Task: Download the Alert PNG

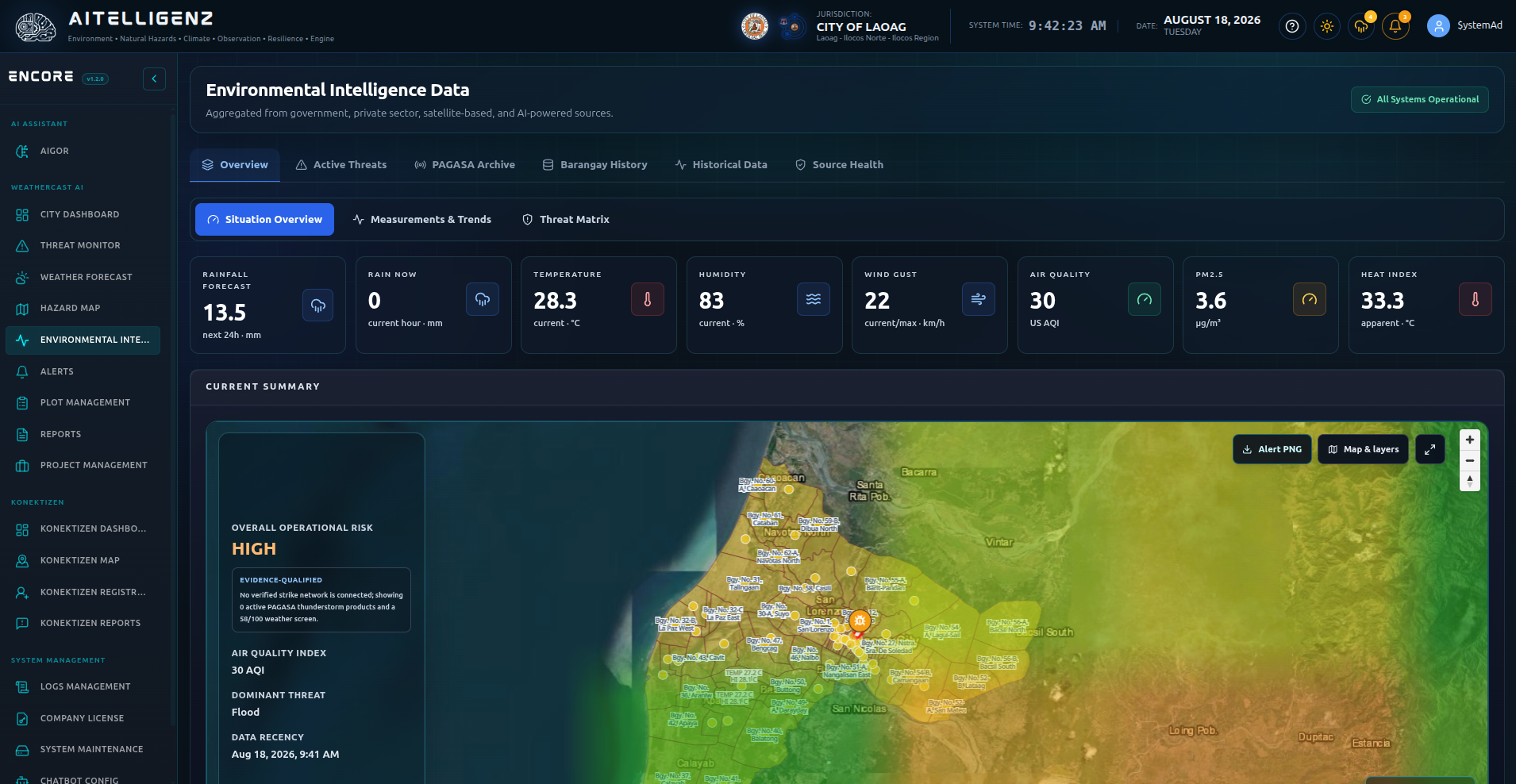Action: (x=1272, y=449)
